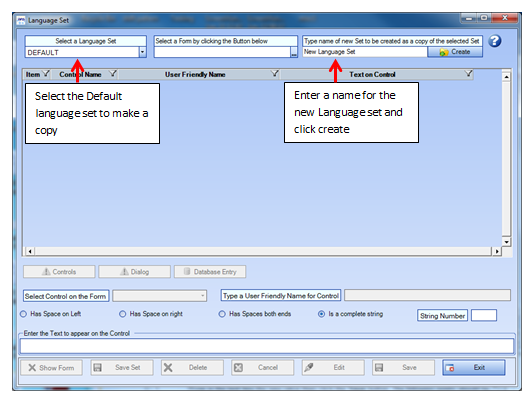Image resolution: width=530 pixels, height=398 pixels.
Task: Click the Dialog button
Action: (x=135, y=272)
